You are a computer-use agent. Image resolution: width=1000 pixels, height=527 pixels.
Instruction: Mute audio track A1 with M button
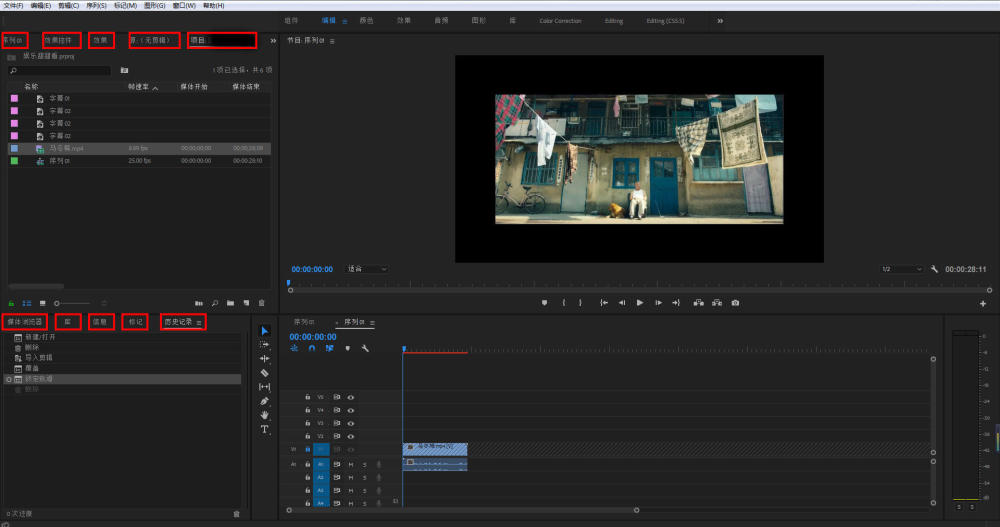click(x=351, y=464)
